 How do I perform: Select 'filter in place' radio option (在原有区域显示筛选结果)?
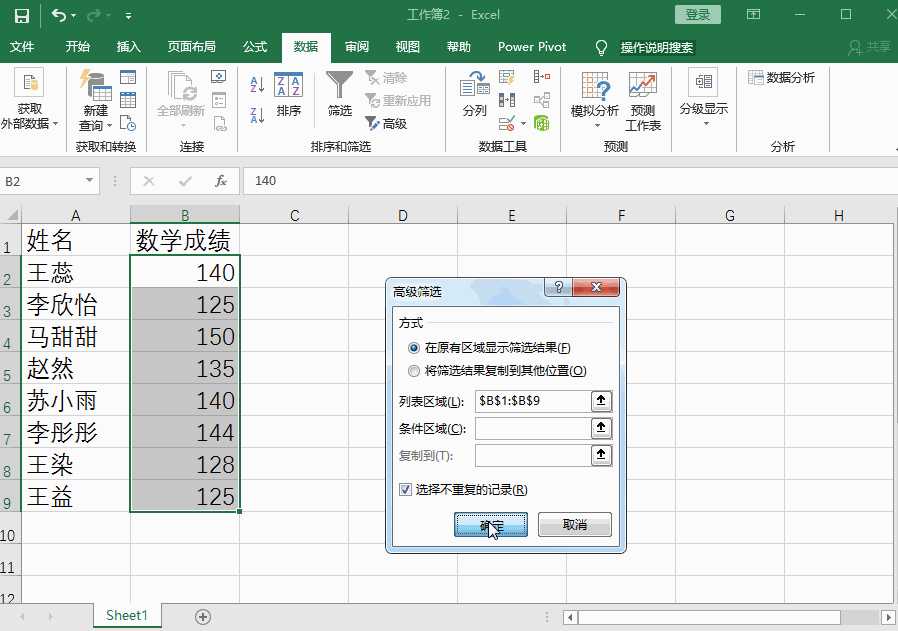coord(414,348)
